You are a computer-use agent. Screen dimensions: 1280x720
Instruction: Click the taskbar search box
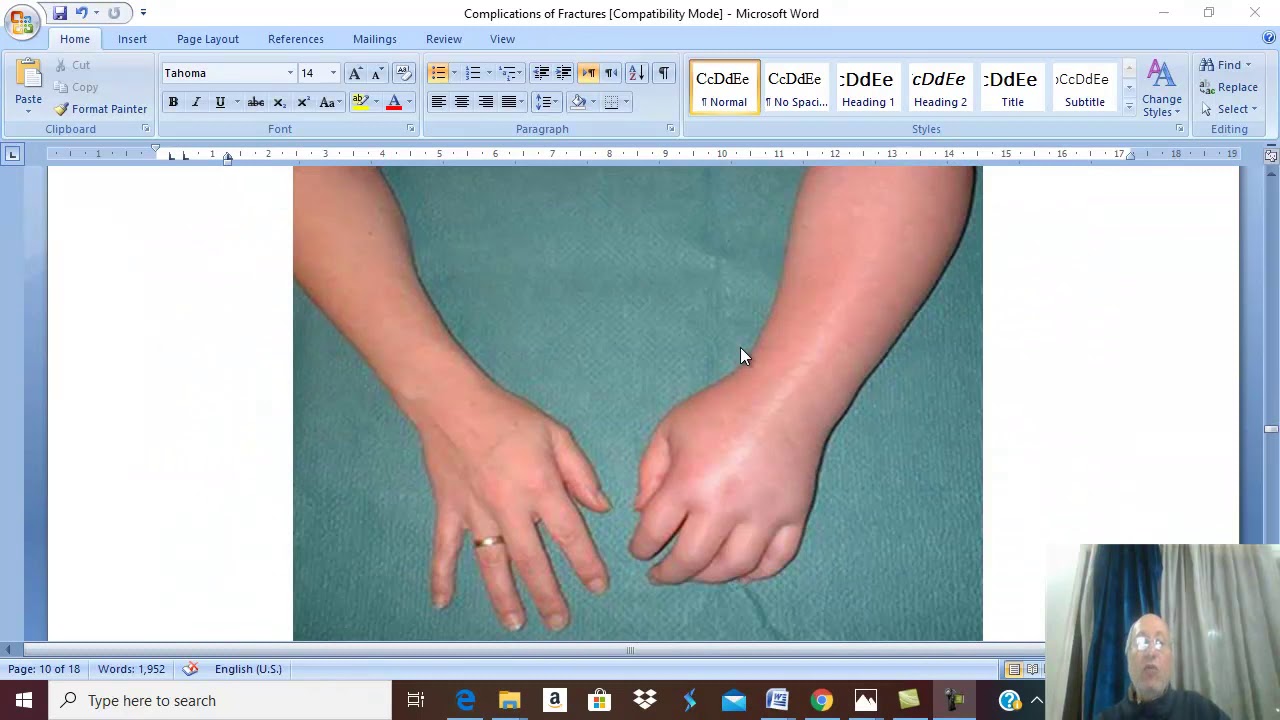(219, 701)
